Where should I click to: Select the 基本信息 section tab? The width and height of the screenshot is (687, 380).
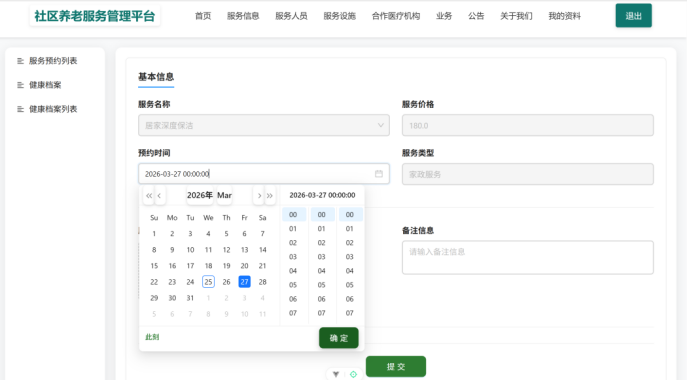click(156, 77)
